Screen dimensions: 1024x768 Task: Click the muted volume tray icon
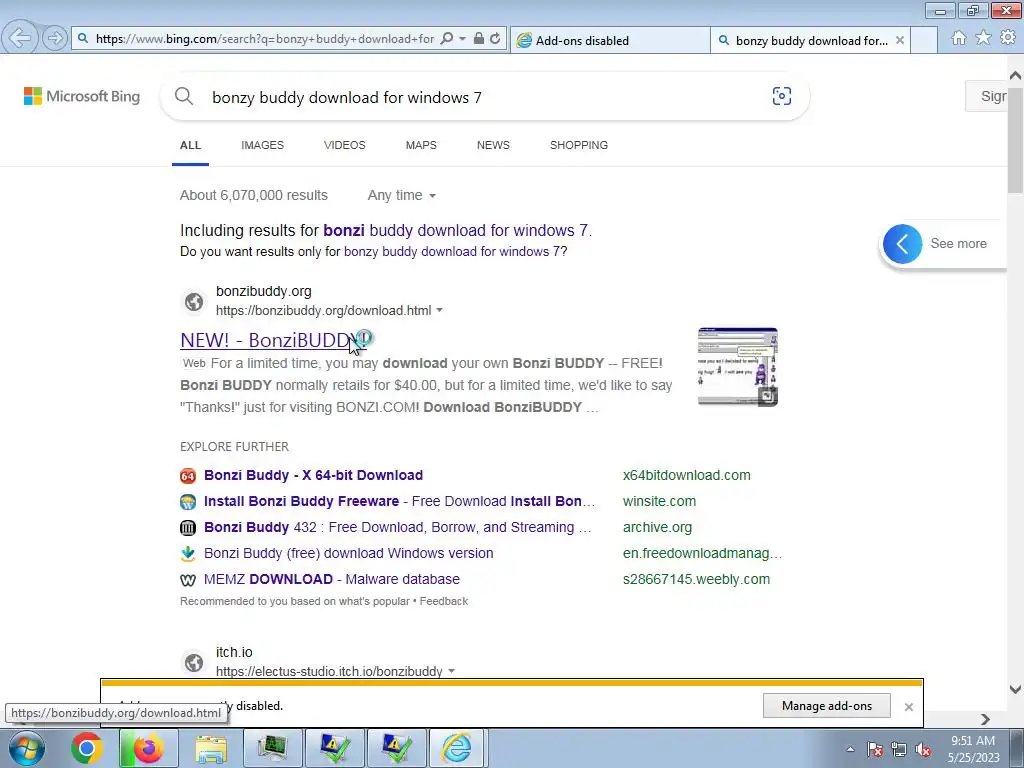click(x=923, y=749)
